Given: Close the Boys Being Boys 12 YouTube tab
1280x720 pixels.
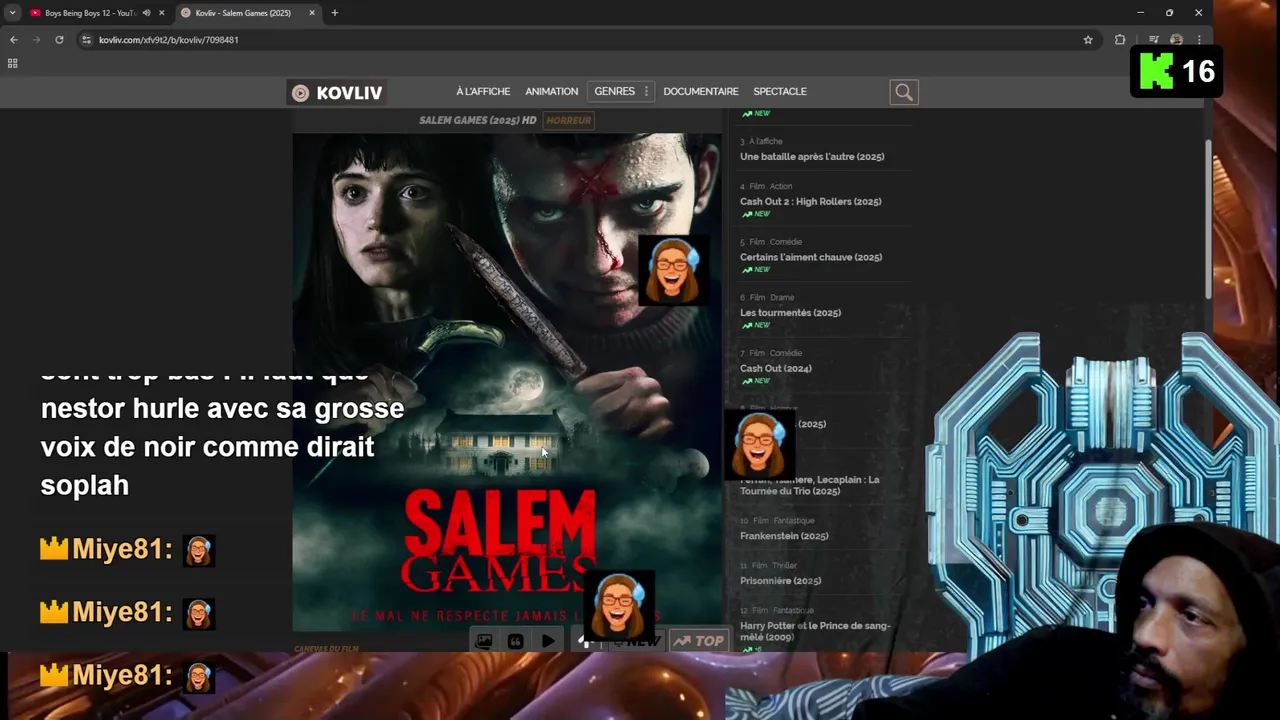Looking at the screenshot, I should click(161, 13).
